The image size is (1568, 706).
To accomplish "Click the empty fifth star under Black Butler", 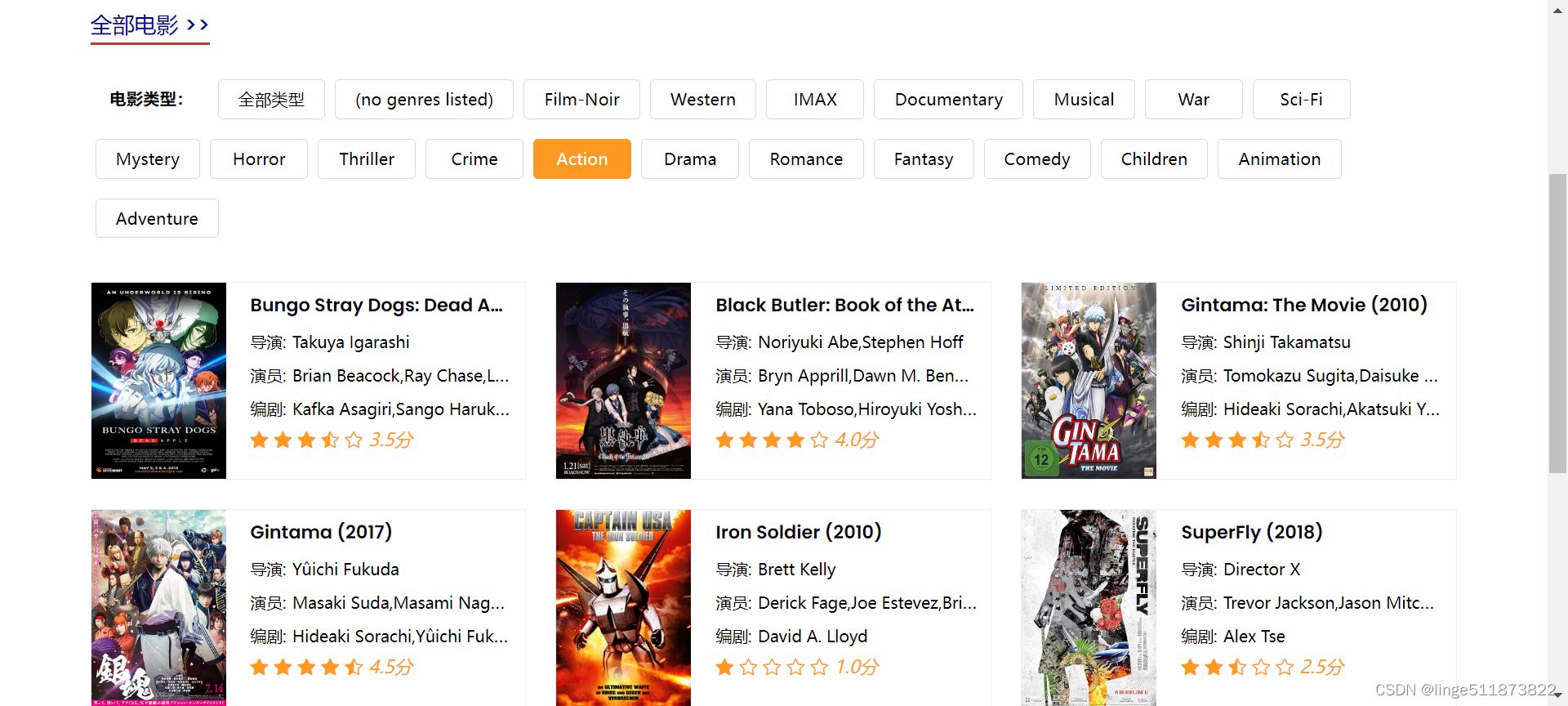I will 819,440.
